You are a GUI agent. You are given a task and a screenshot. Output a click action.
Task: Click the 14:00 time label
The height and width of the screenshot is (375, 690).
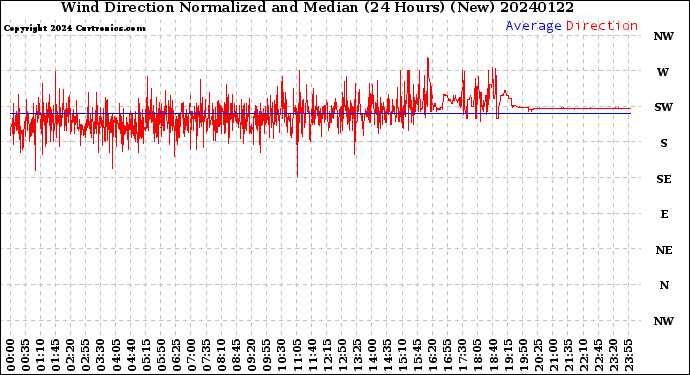pos(372,355)
